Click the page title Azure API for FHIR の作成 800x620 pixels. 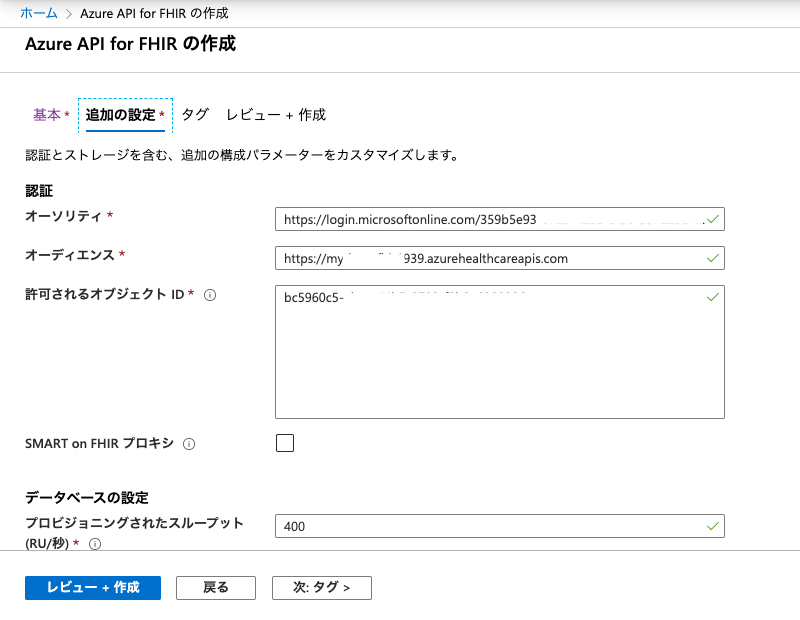point(131,44)
